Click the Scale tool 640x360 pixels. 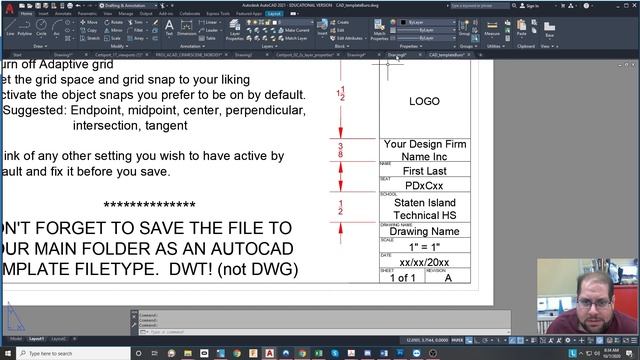point(112,38)
